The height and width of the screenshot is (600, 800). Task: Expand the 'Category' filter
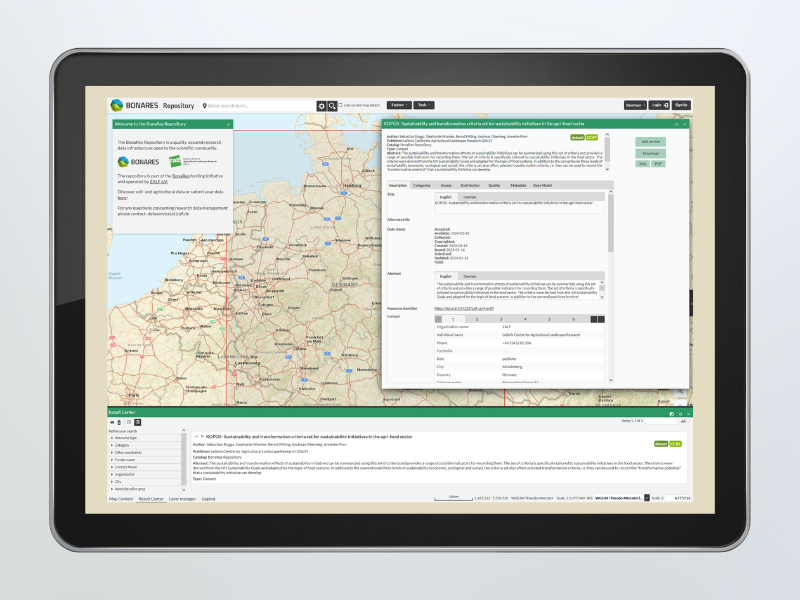coord(145,445)
